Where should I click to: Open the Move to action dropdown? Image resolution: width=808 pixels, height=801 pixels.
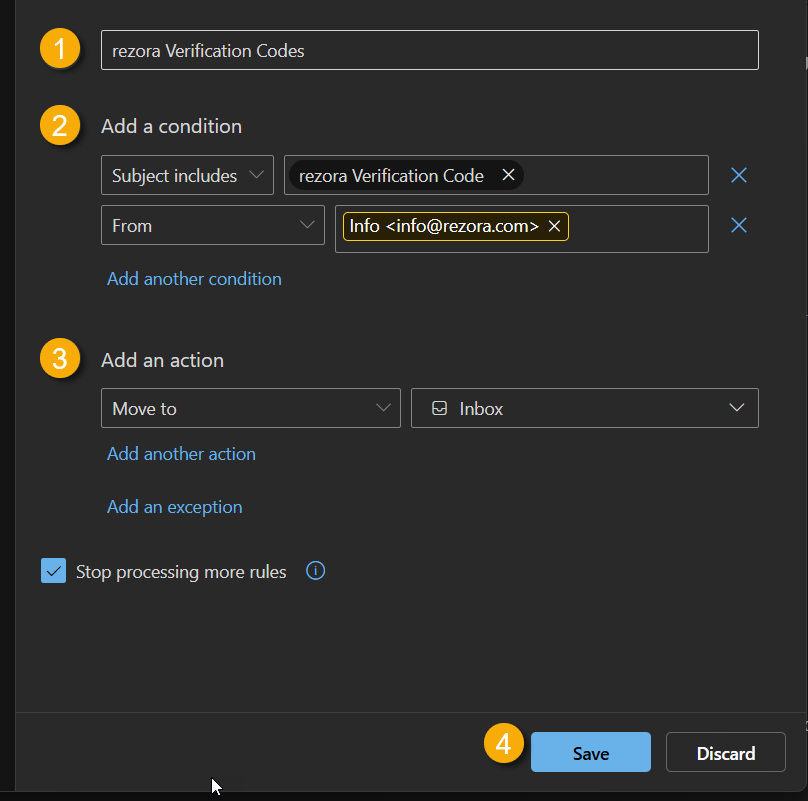click(x=250, y=408)
